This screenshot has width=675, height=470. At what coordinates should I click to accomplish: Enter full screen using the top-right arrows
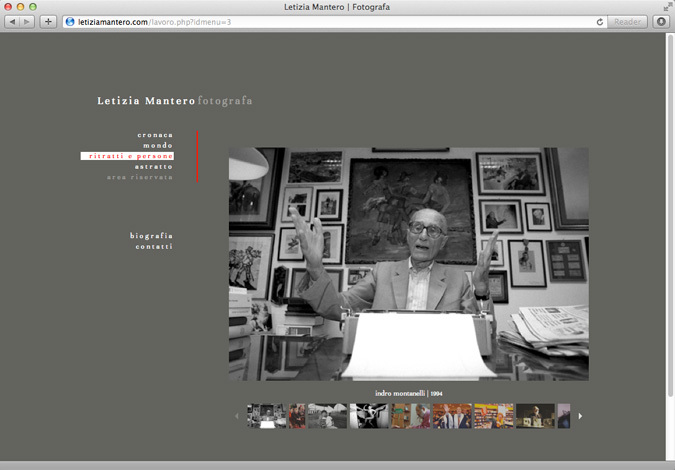[x=667, y=7]
